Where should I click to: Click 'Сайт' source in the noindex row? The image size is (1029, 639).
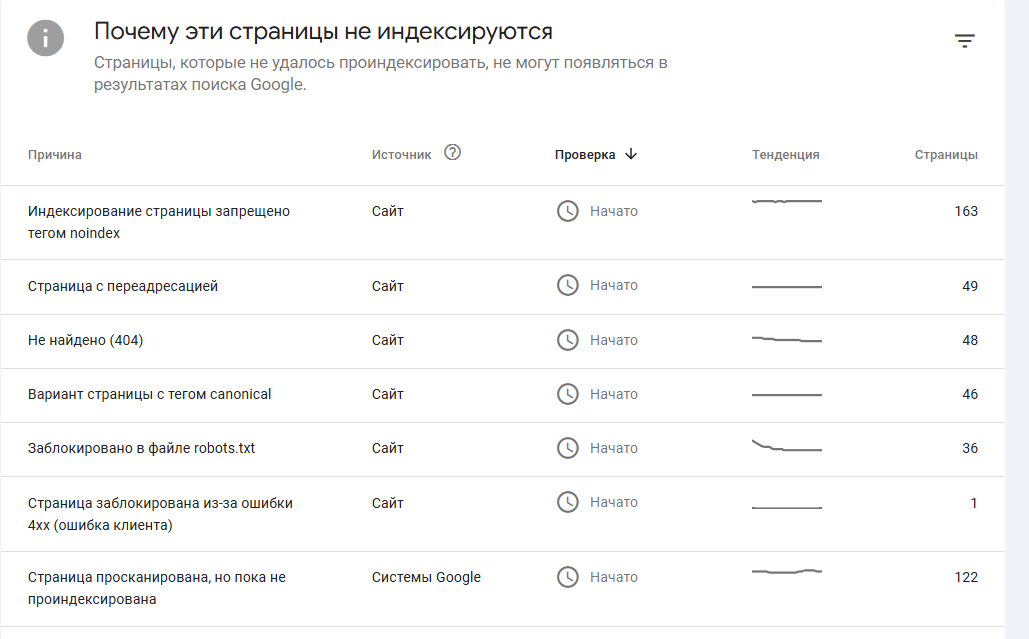387,211
